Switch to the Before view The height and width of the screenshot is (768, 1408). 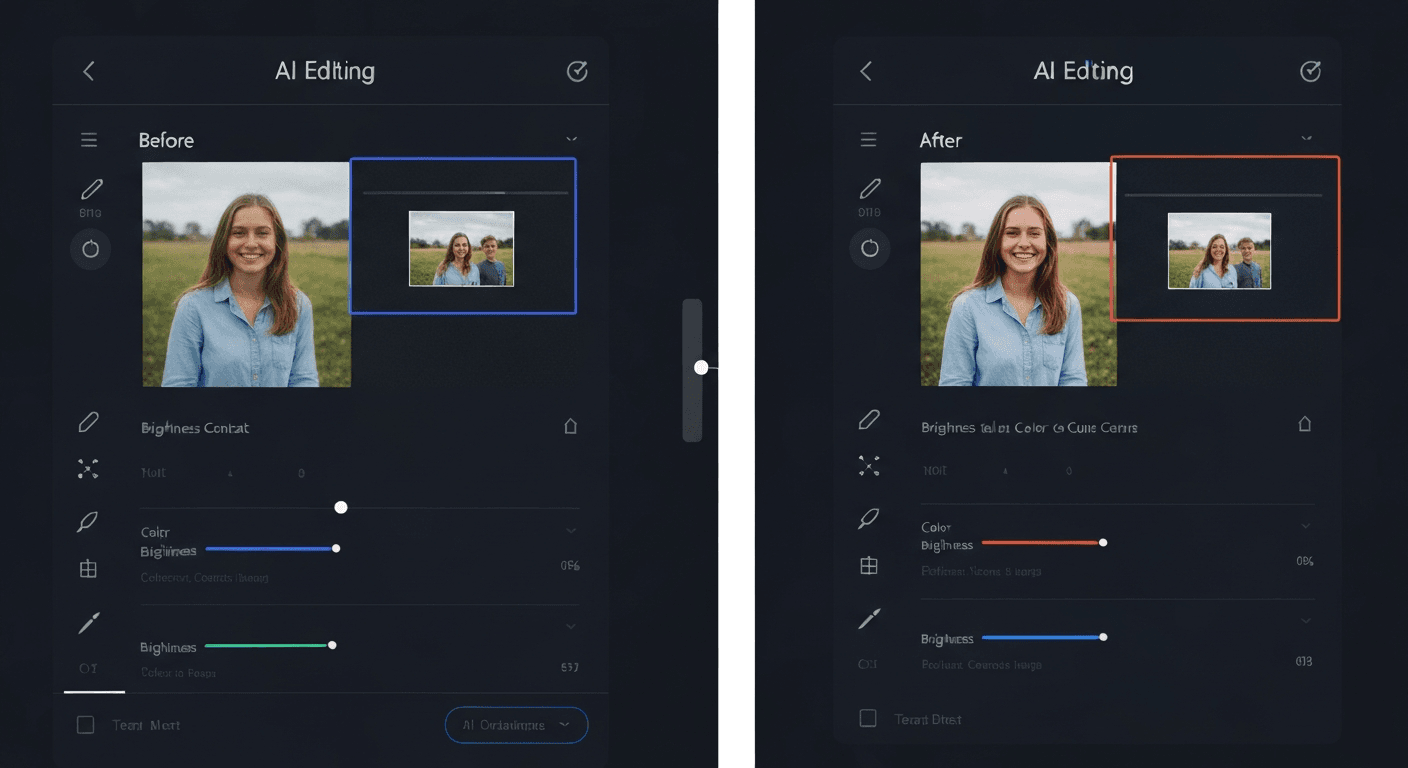coord(166,140)
